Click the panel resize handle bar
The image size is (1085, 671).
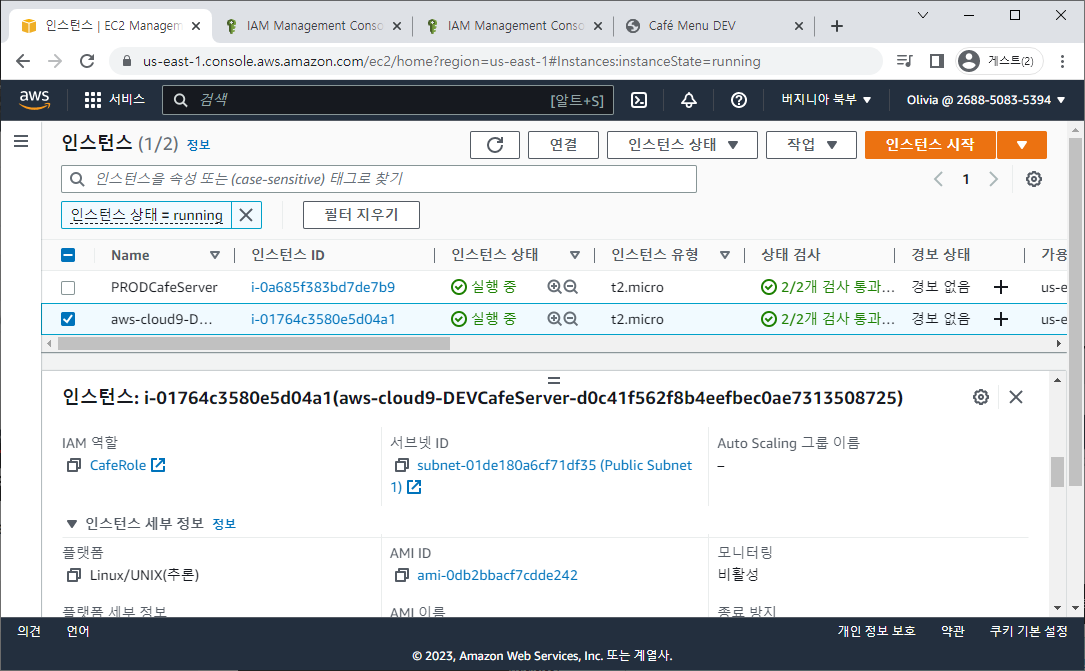(x=554, y=380)
